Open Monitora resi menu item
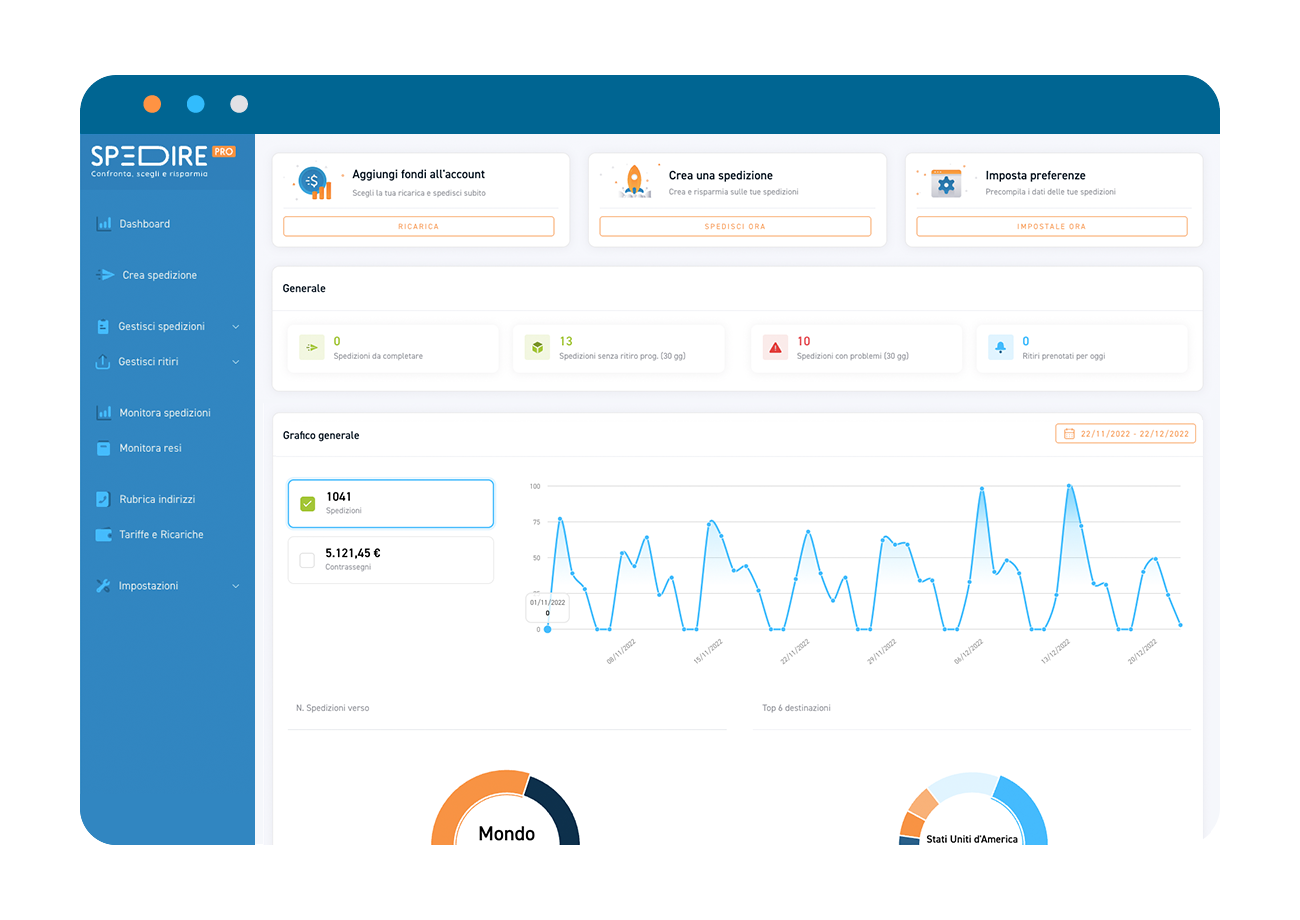 150,448
